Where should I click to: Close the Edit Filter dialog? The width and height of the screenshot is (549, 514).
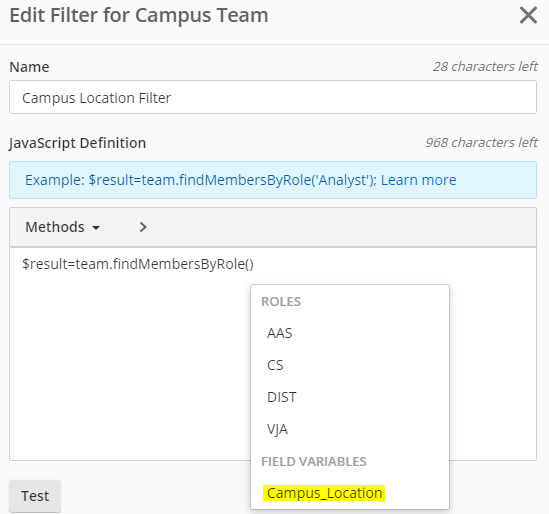tap(528, 16)
